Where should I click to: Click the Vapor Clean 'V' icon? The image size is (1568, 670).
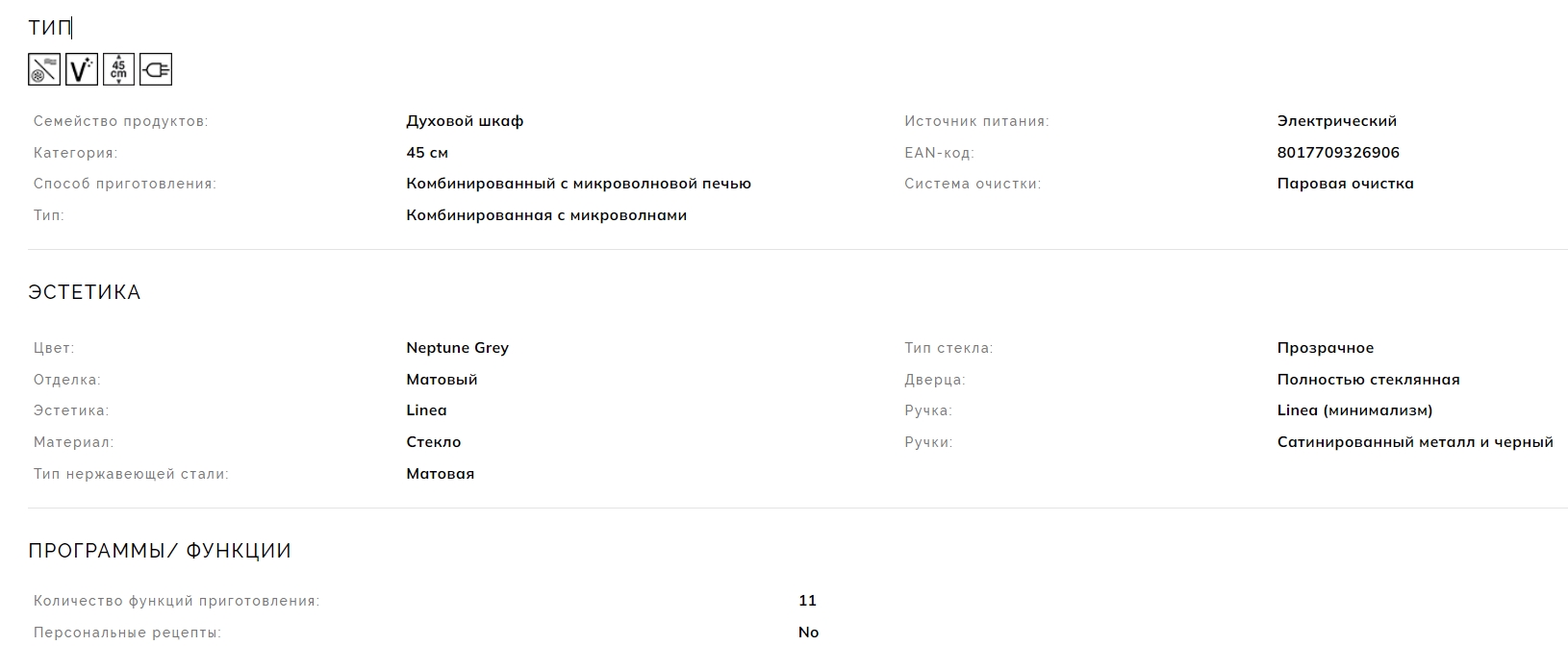82,69
